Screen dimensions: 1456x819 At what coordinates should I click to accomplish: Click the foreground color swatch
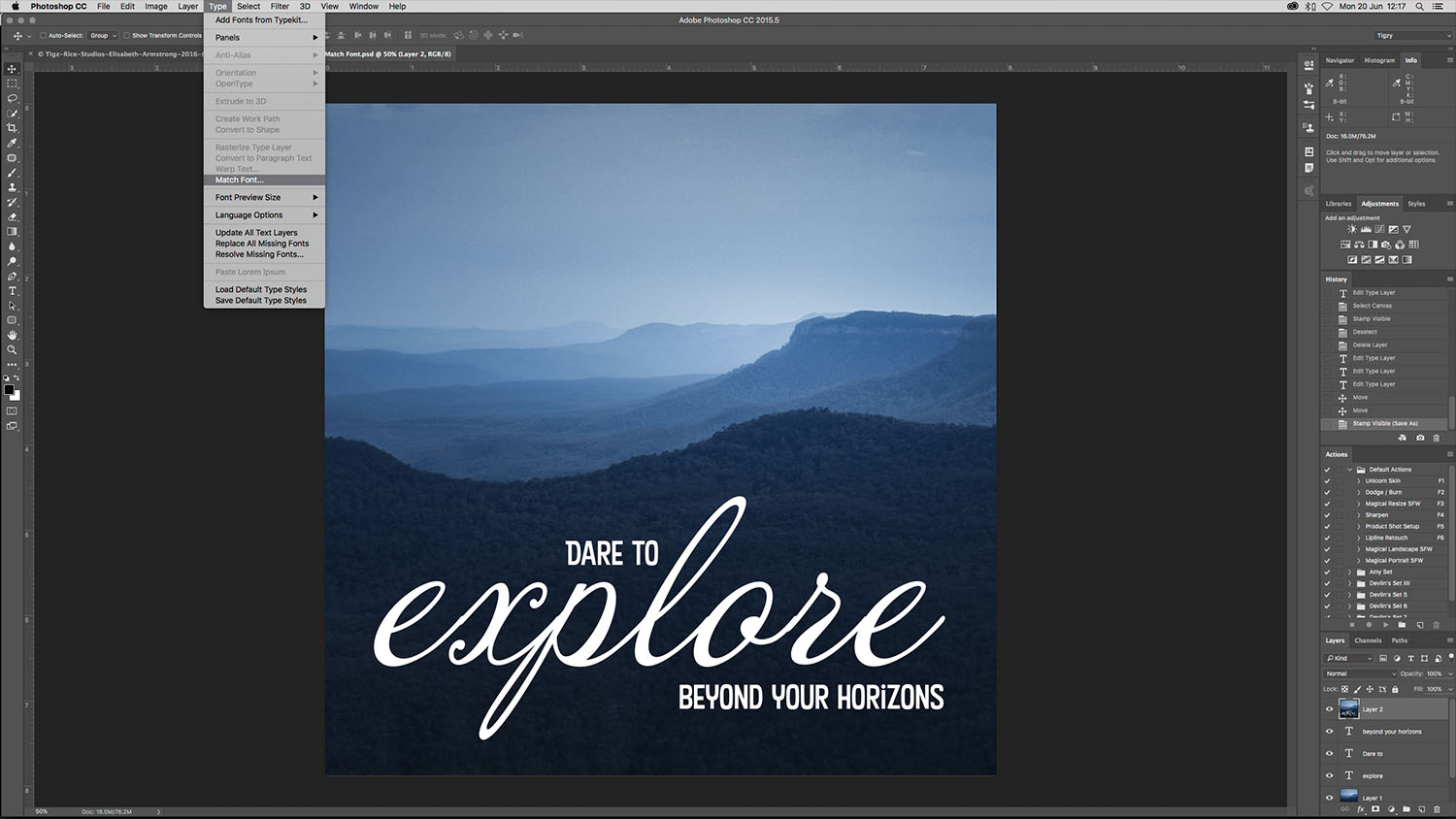pyautogui.click(x=9, y=390)
